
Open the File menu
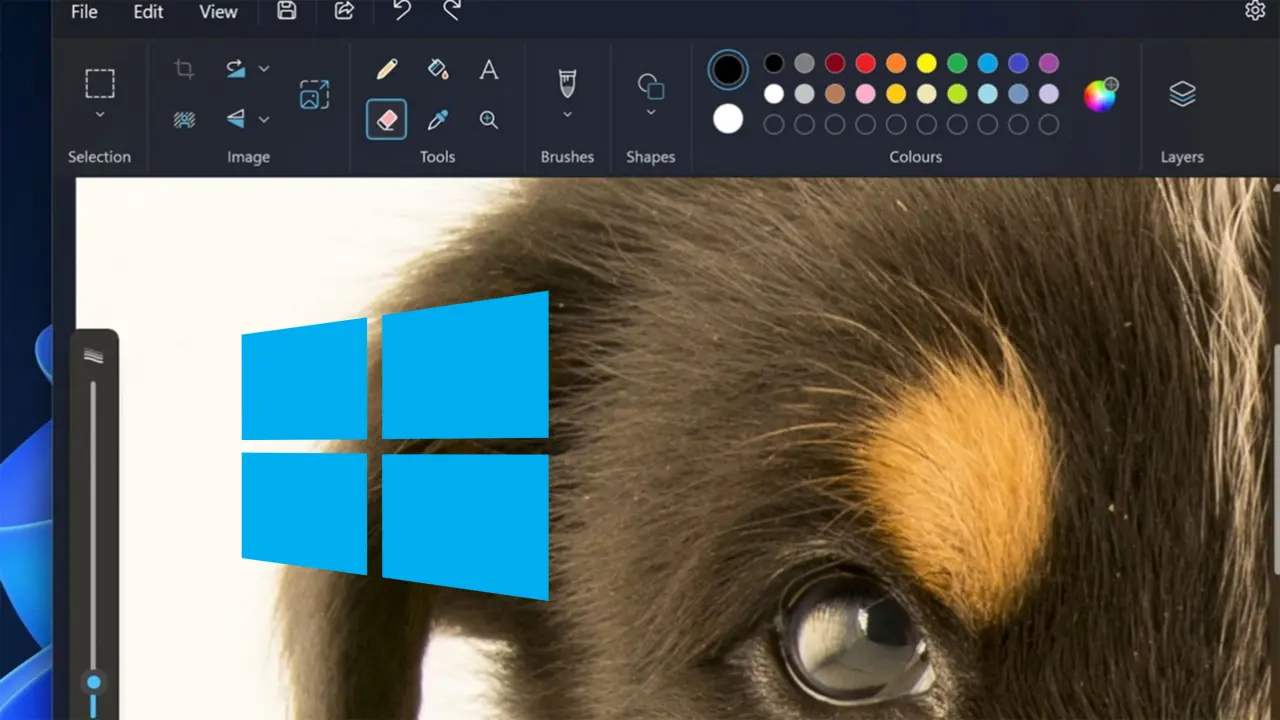point(84,12)
